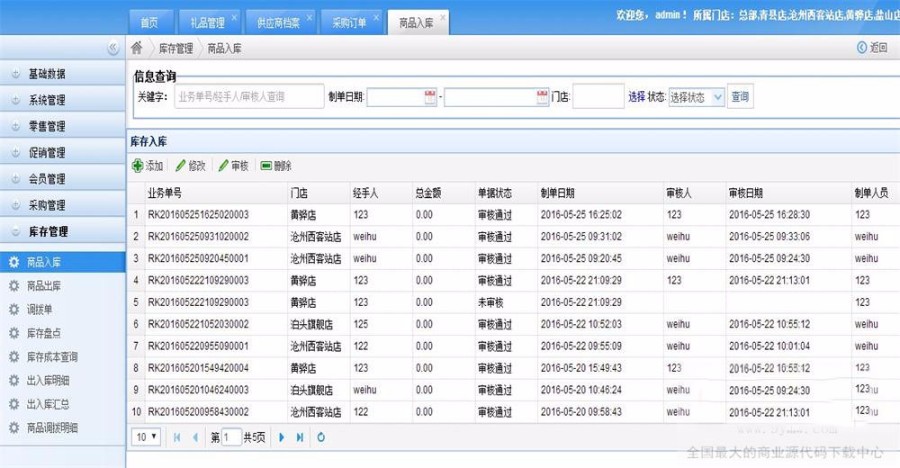Go to first page
This screenshot has width=900, height=468.
coord(177,438)
